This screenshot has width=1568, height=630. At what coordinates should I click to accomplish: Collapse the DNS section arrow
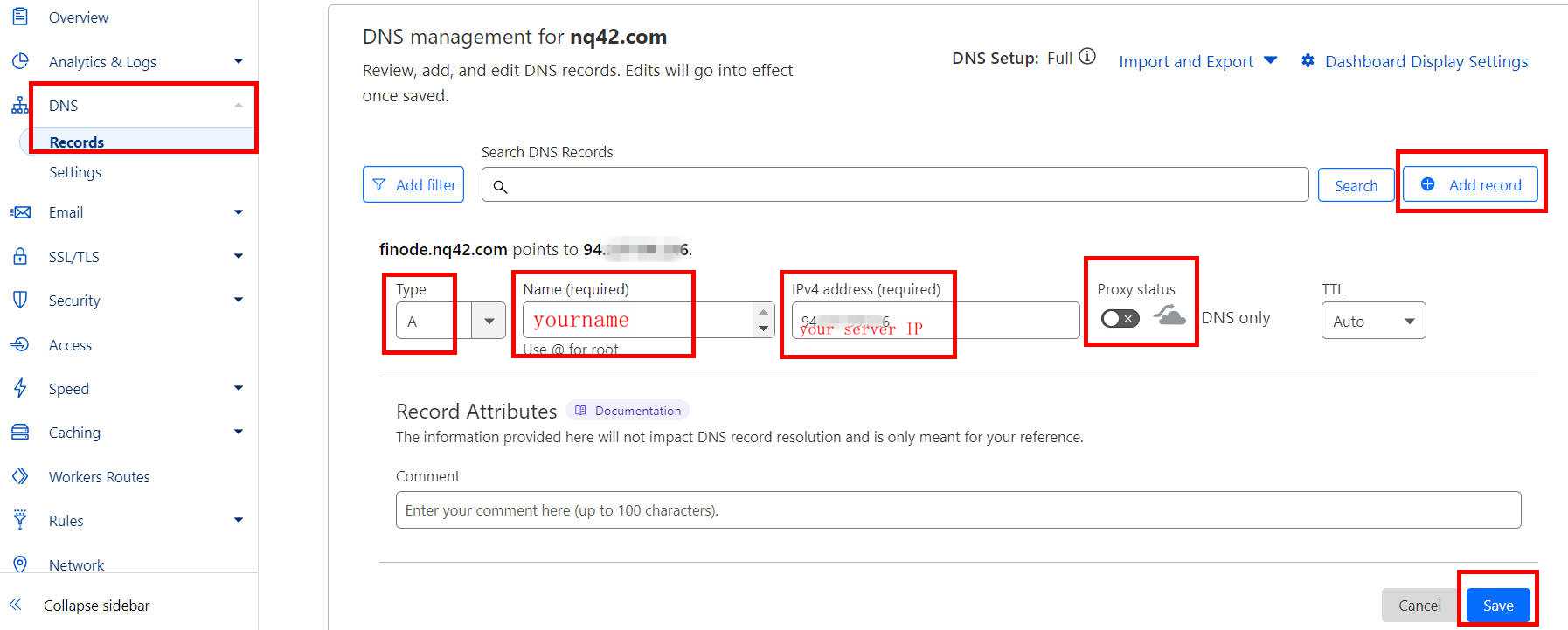point(239,106)
